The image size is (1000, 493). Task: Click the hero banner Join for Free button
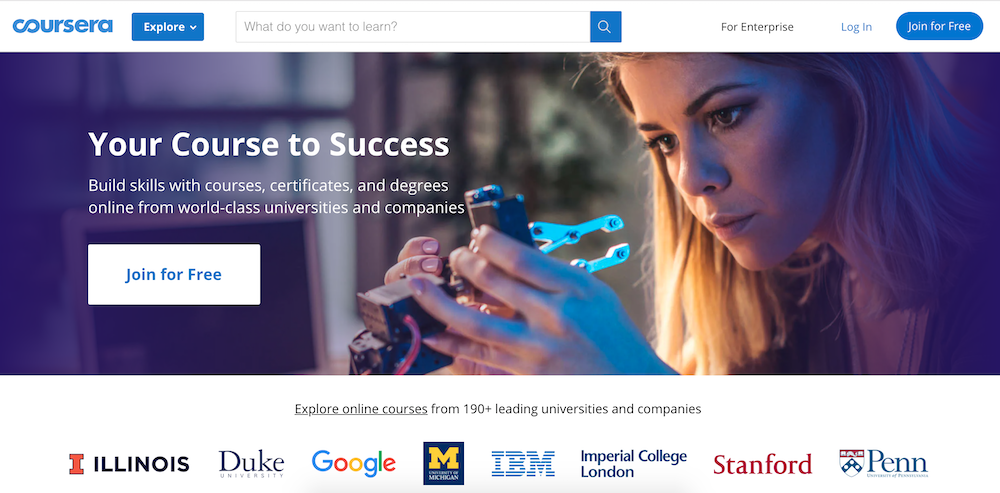tap(174, 274)
